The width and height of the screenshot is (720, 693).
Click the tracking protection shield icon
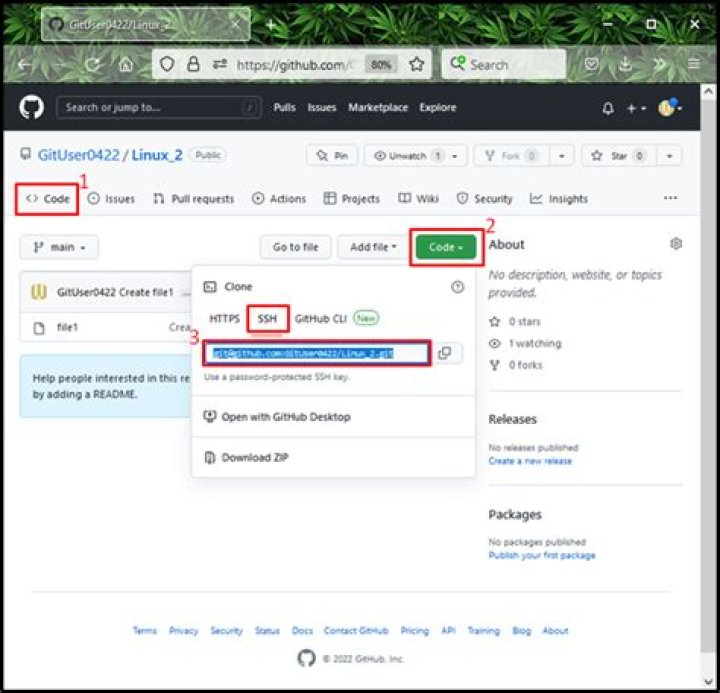pos(167,64)
